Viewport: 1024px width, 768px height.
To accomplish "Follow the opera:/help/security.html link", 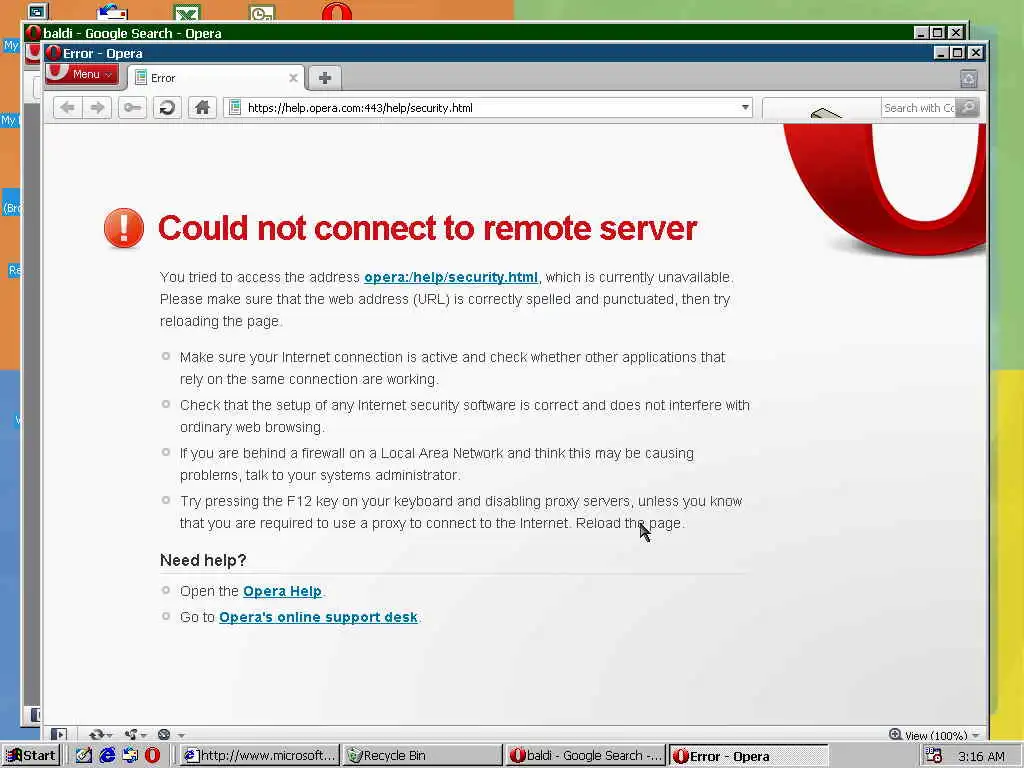I will pyautogui.click(x=451, y=277).
